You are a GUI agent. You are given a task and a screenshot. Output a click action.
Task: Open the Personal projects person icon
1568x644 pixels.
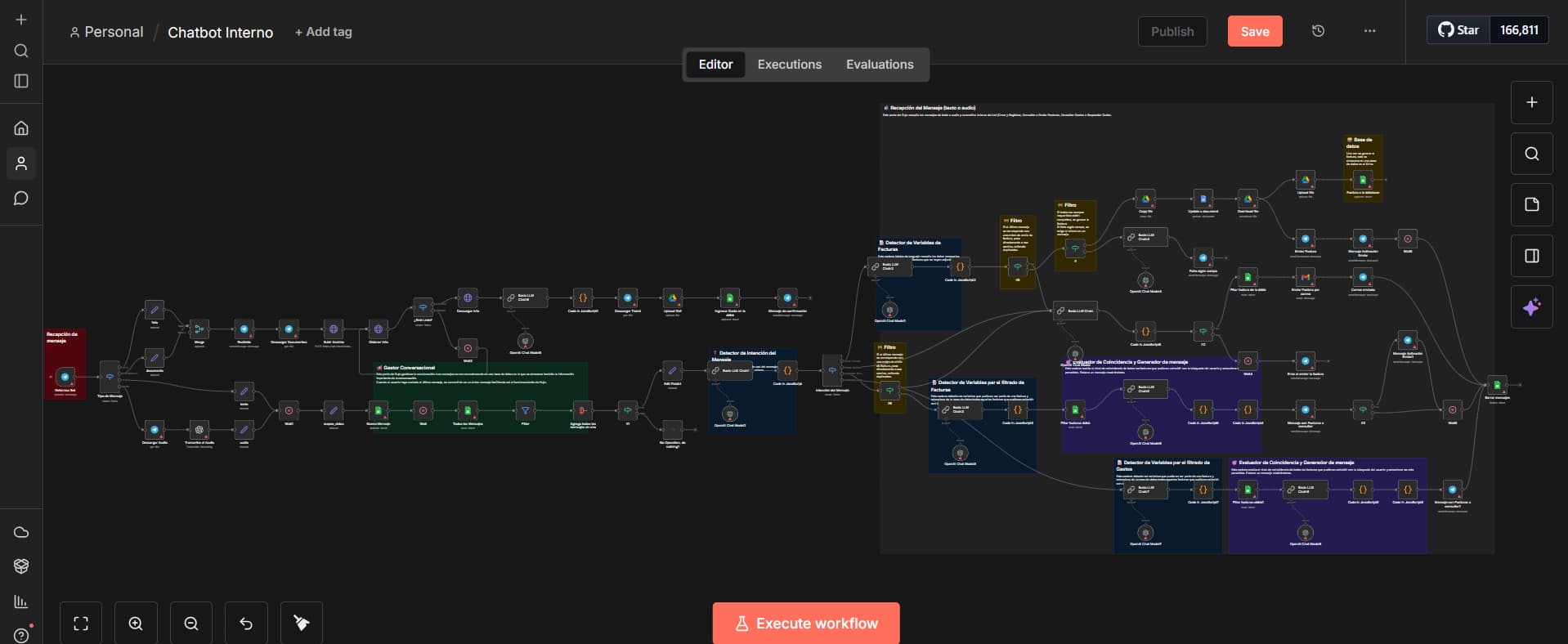coord(21,163)
